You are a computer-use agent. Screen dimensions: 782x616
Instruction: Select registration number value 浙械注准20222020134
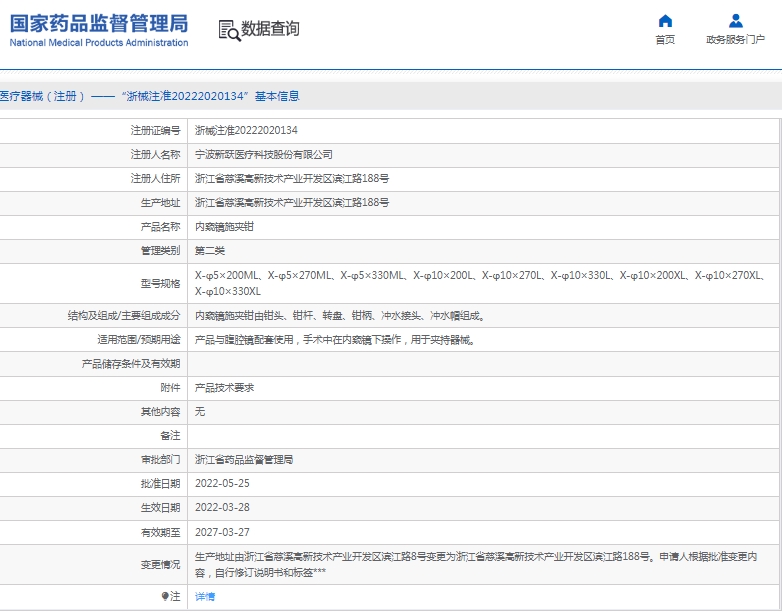(246, 131)
